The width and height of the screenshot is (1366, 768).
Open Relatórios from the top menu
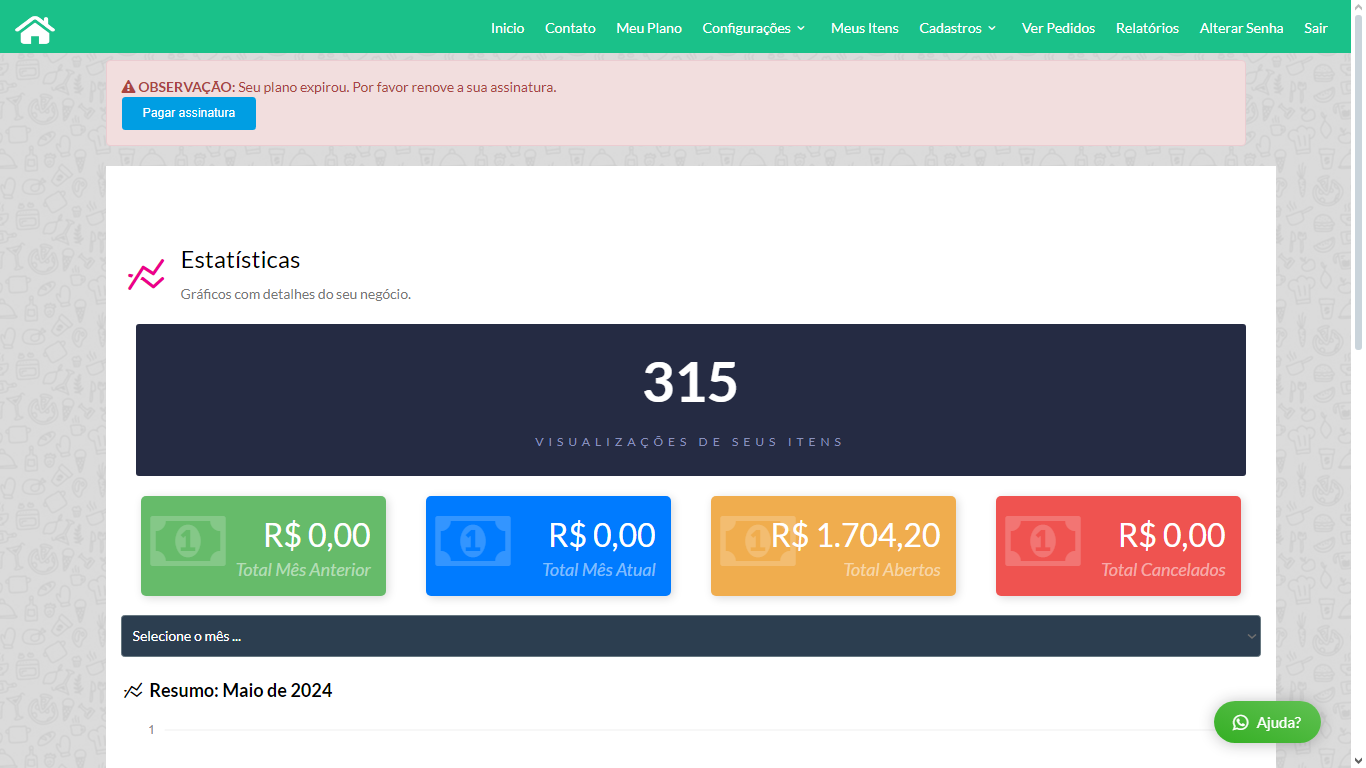click(x=1147, y=28)
